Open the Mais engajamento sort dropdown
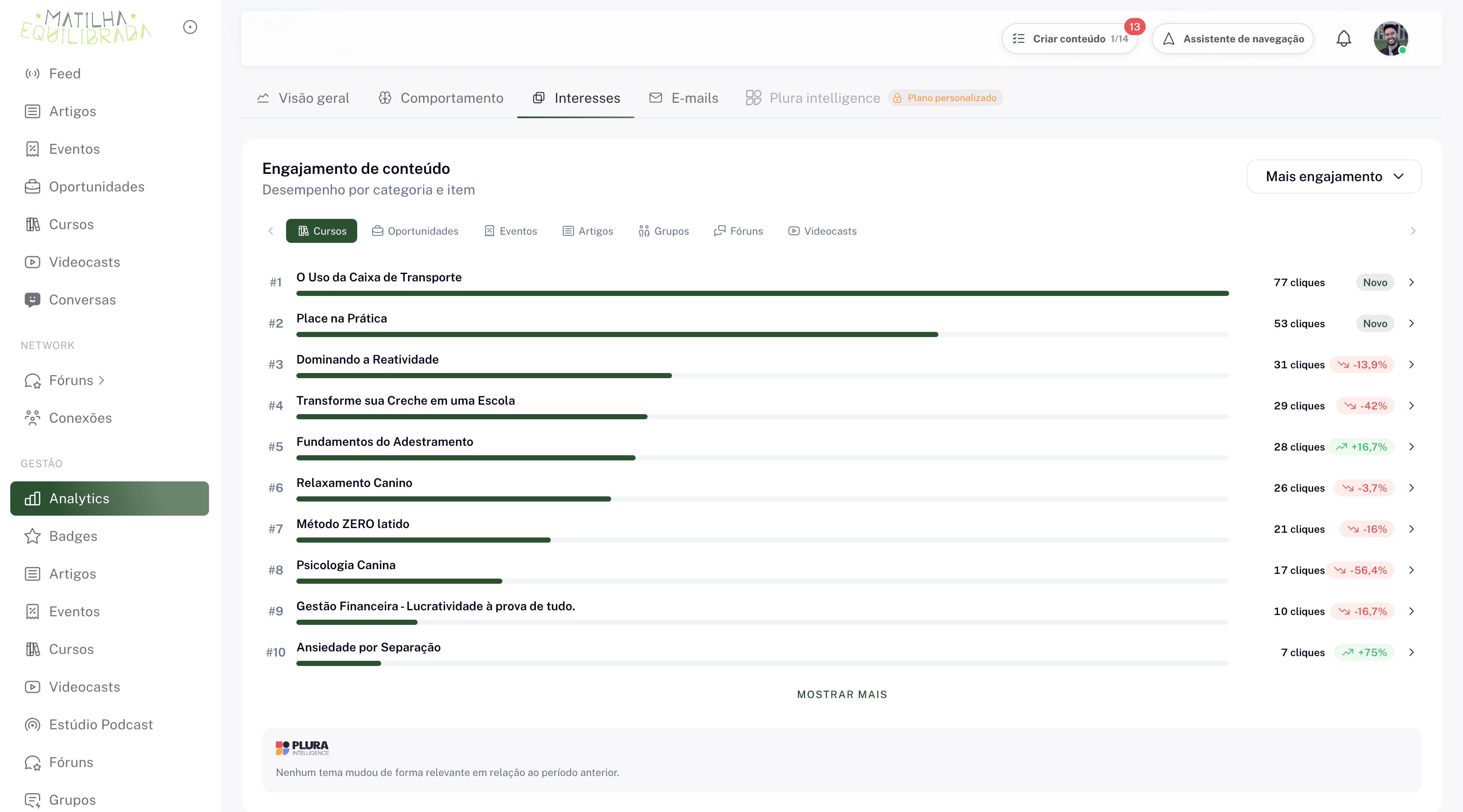The height and width of the screenshot is (812, 1463). 1334,176
